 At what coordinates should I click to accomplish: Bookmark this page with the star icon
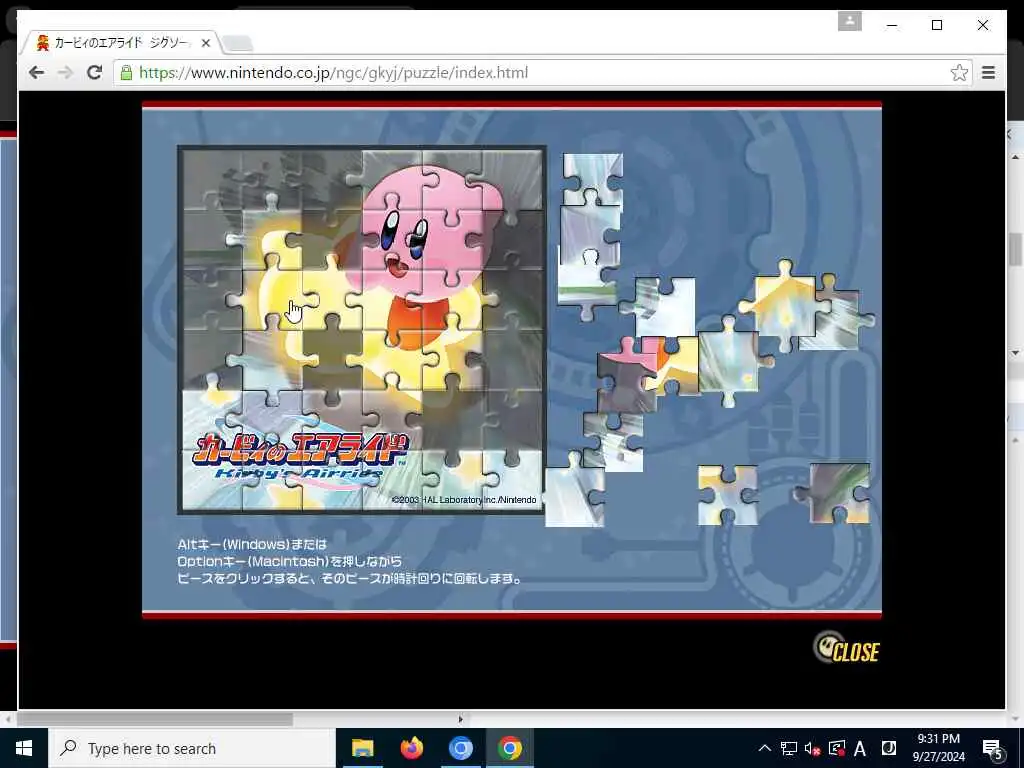coord(959,72)
